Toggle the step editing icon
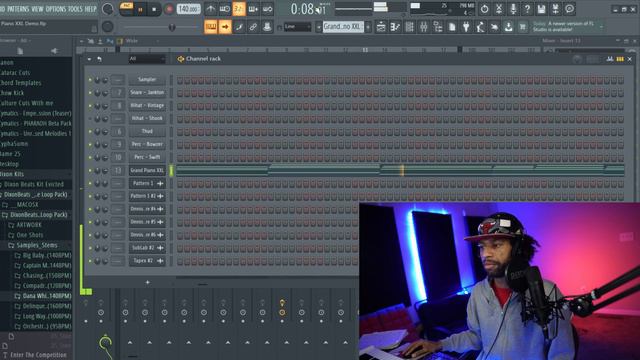This screenshot has width=640, height=360. point(239,27)
